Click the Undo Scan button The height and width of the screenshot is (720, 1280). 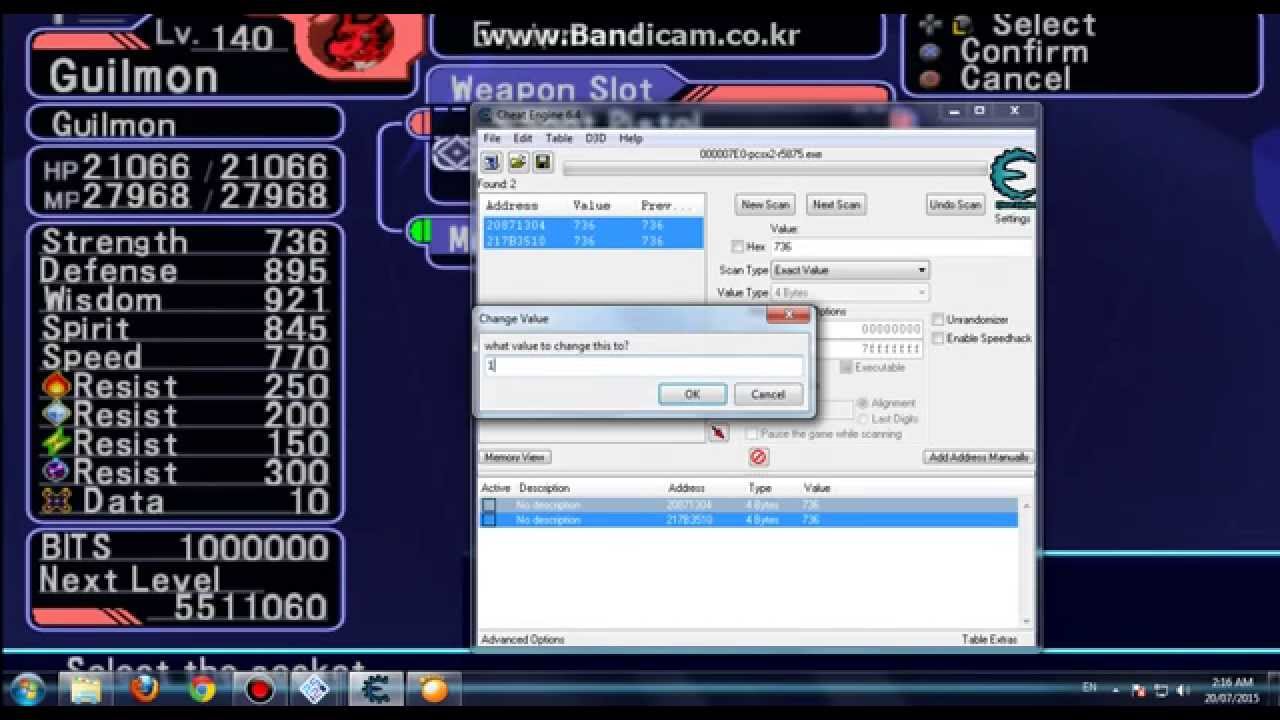(955, 204)
